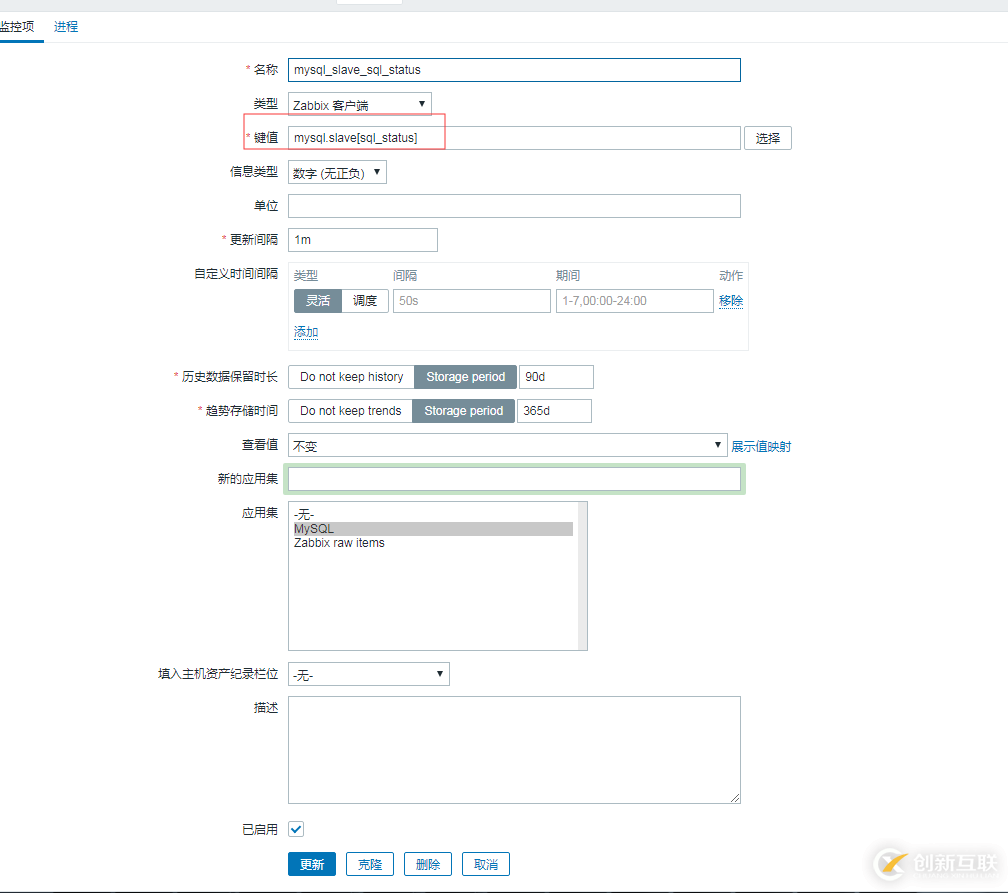This screenshot has width=1008, height=893.
Task: Select Do not keep trends option
Action: pos(349,410)
